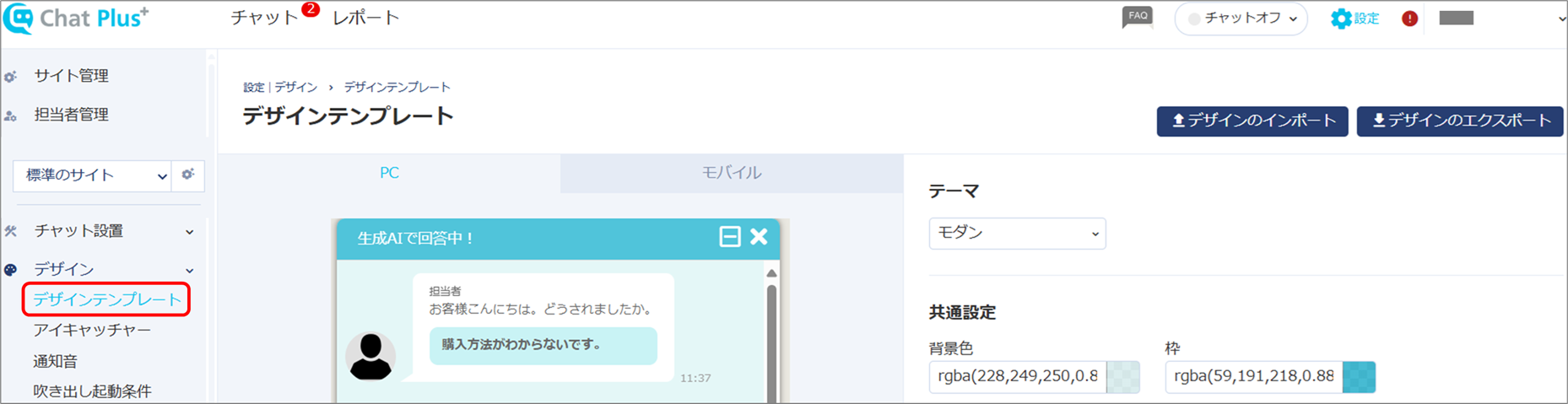Open the FAQ speech bubble icon
This screenshot has width=1568, height=404.
click(x=1137, y=18)
